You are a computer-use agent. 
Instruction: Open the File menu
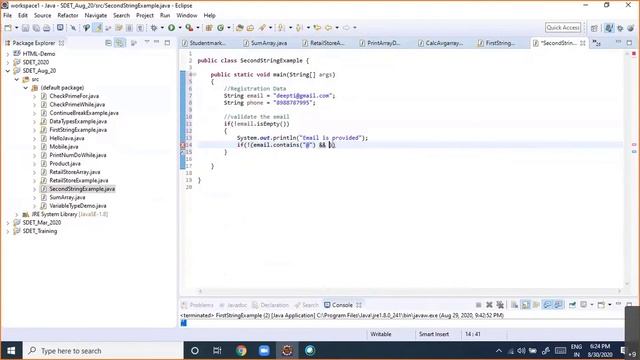(7, 16)
